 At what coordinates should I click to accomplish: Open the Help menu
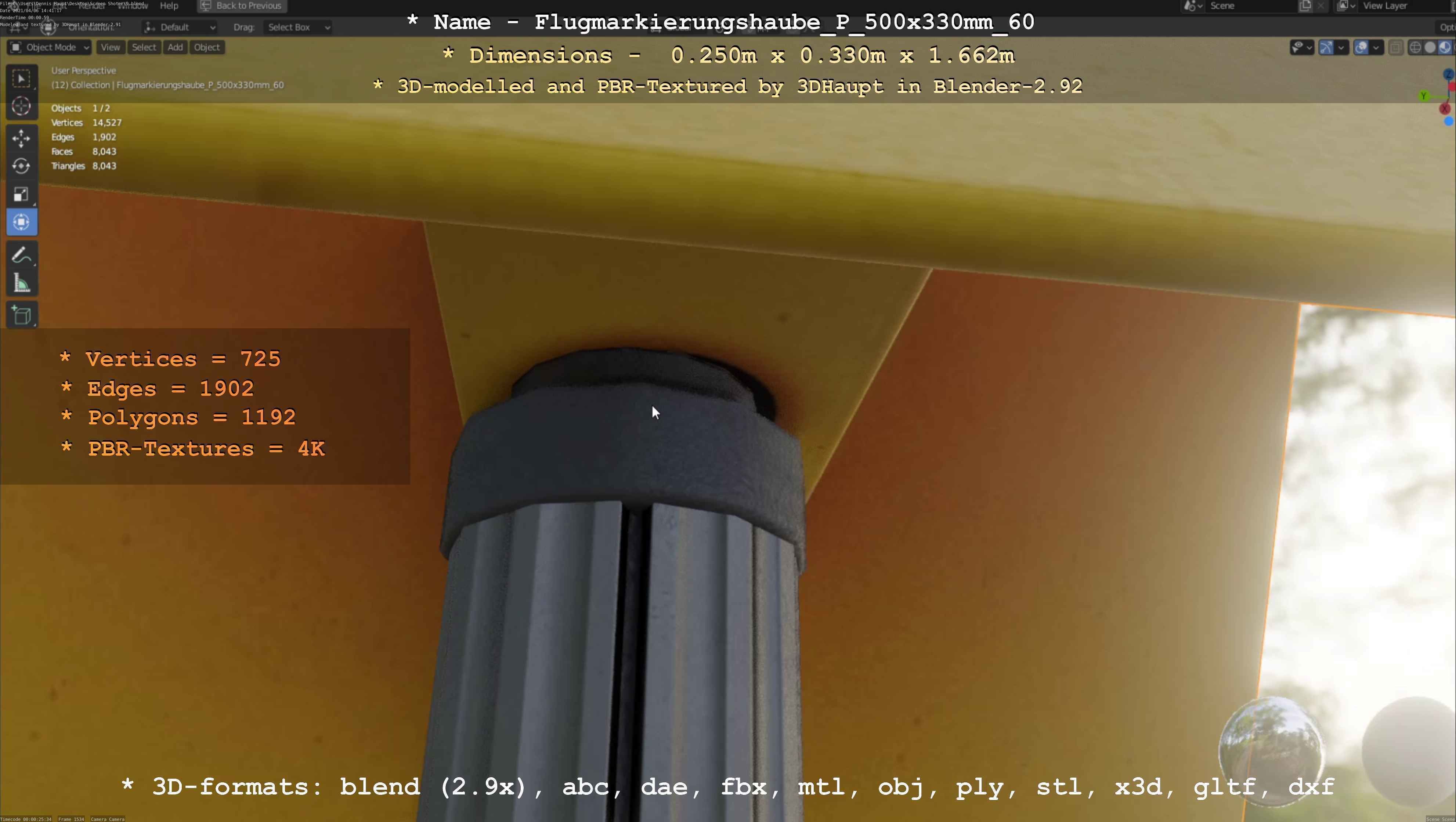click(x=169, y=6)
